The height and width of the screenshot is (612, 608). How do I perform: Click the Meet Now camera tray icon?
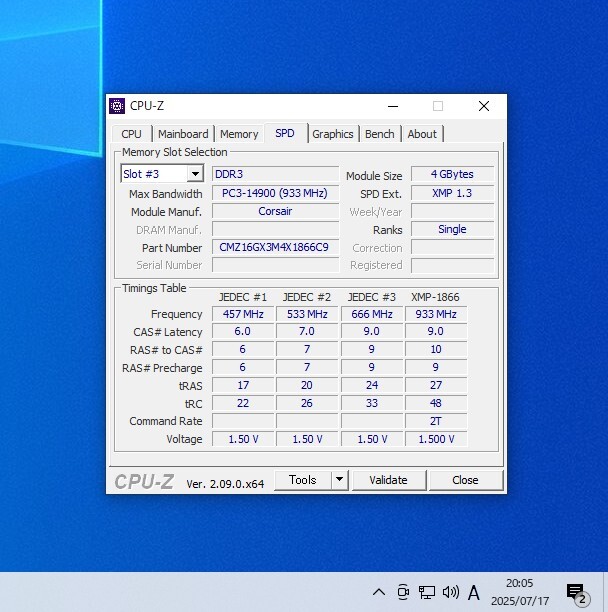(x=403, y=592)
